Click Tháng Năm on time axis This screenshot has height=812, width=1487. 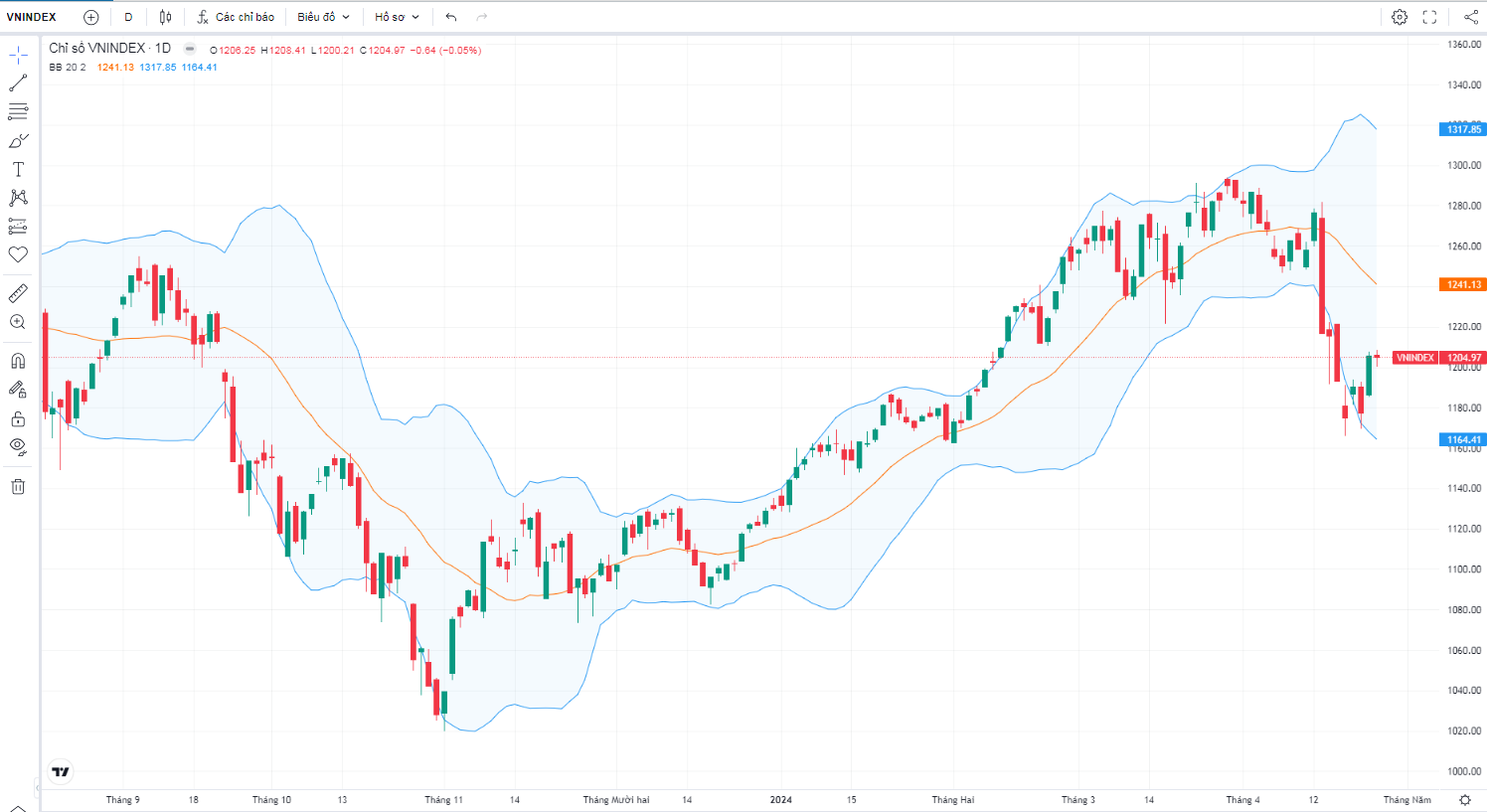coord(1407,800)
